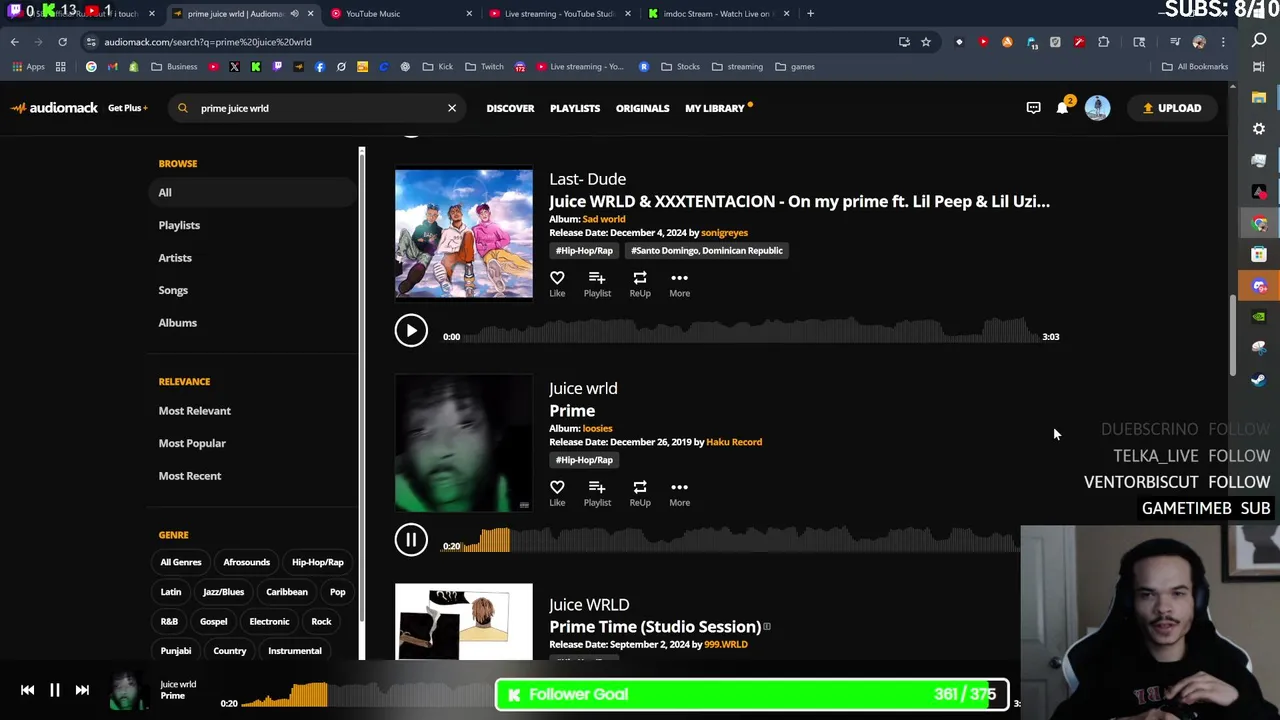Filter browse results by Songs
Viewport: 1280px width, 720px height.
coord(173,290)
